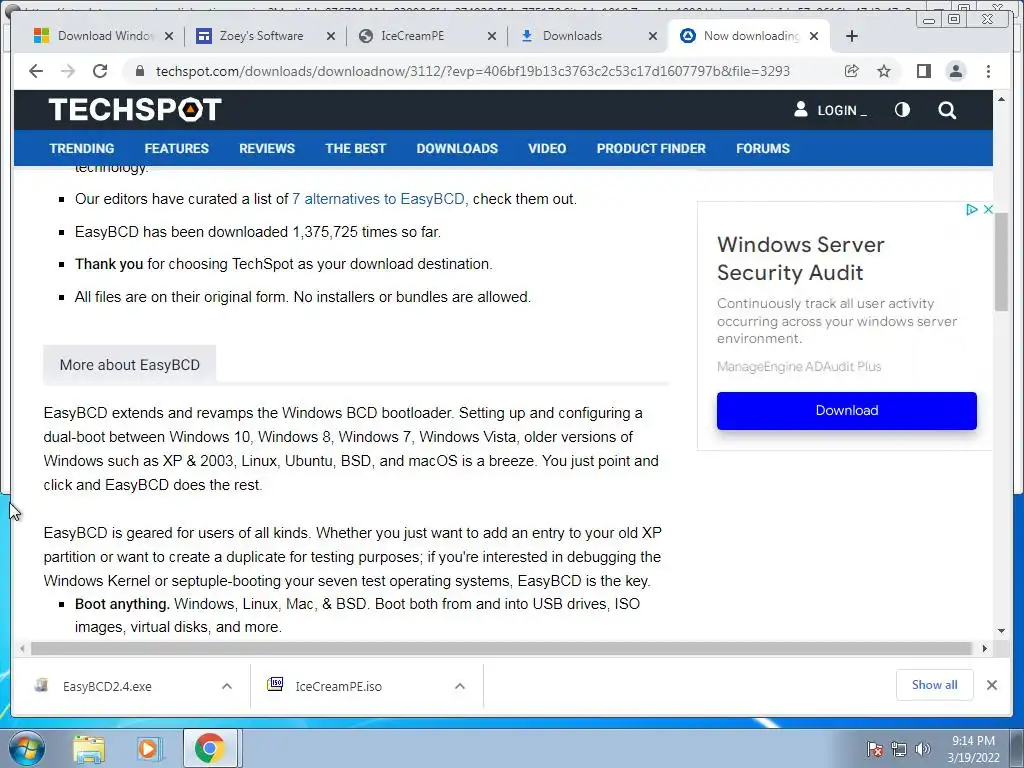Open TechSpot search magnifier
The image size is (1024, 768).
pos(947,110)
